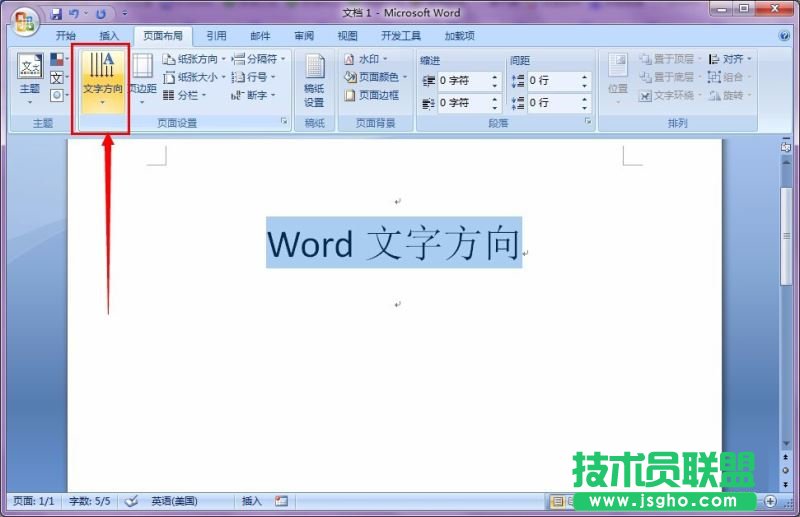This screenshot has width=800, height=517.
Task: Open Breaks (分隔符) menu
Action: pos(258,59)
